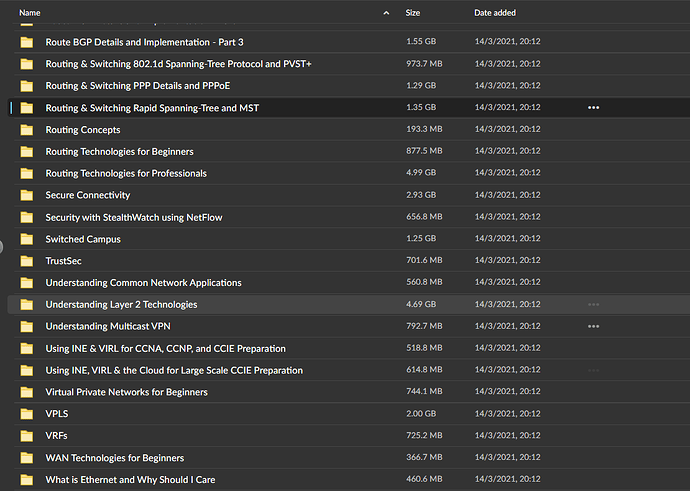Viewport: 690px width, 491px height.
Task: Sort list by Size column header
Action: (x=412, y=13)
